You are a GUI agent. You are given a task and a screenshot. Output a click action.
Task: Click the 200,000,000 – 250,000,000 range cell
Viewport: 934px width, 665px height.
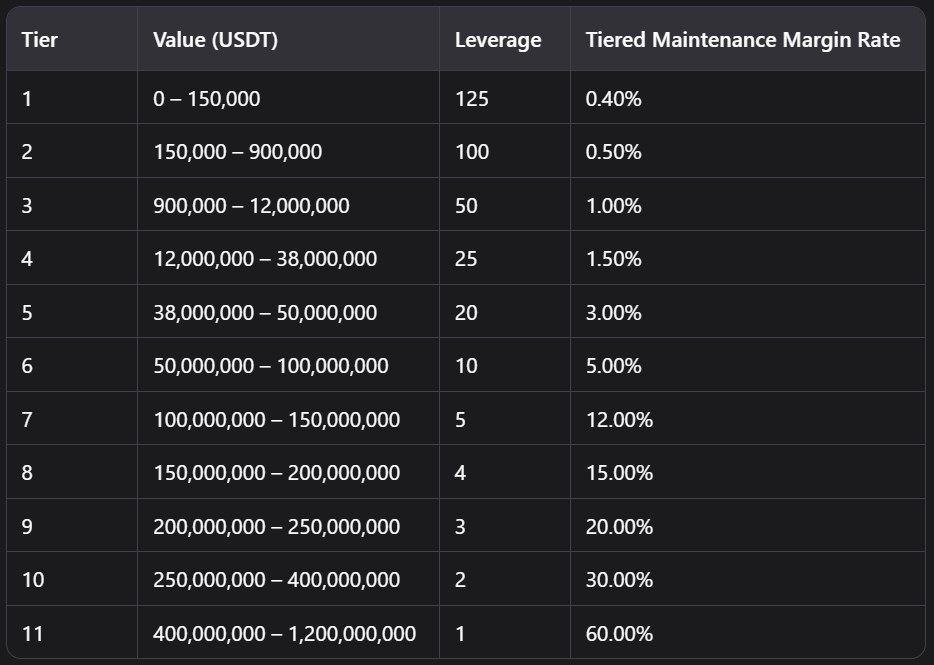[x=276, y=527]
